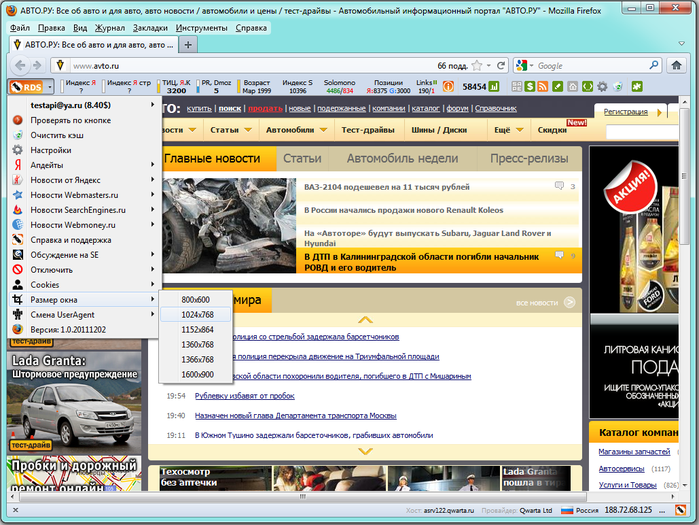Expand the testapi@ya.ru account submenu
The image size is (699, 525).
84,105
